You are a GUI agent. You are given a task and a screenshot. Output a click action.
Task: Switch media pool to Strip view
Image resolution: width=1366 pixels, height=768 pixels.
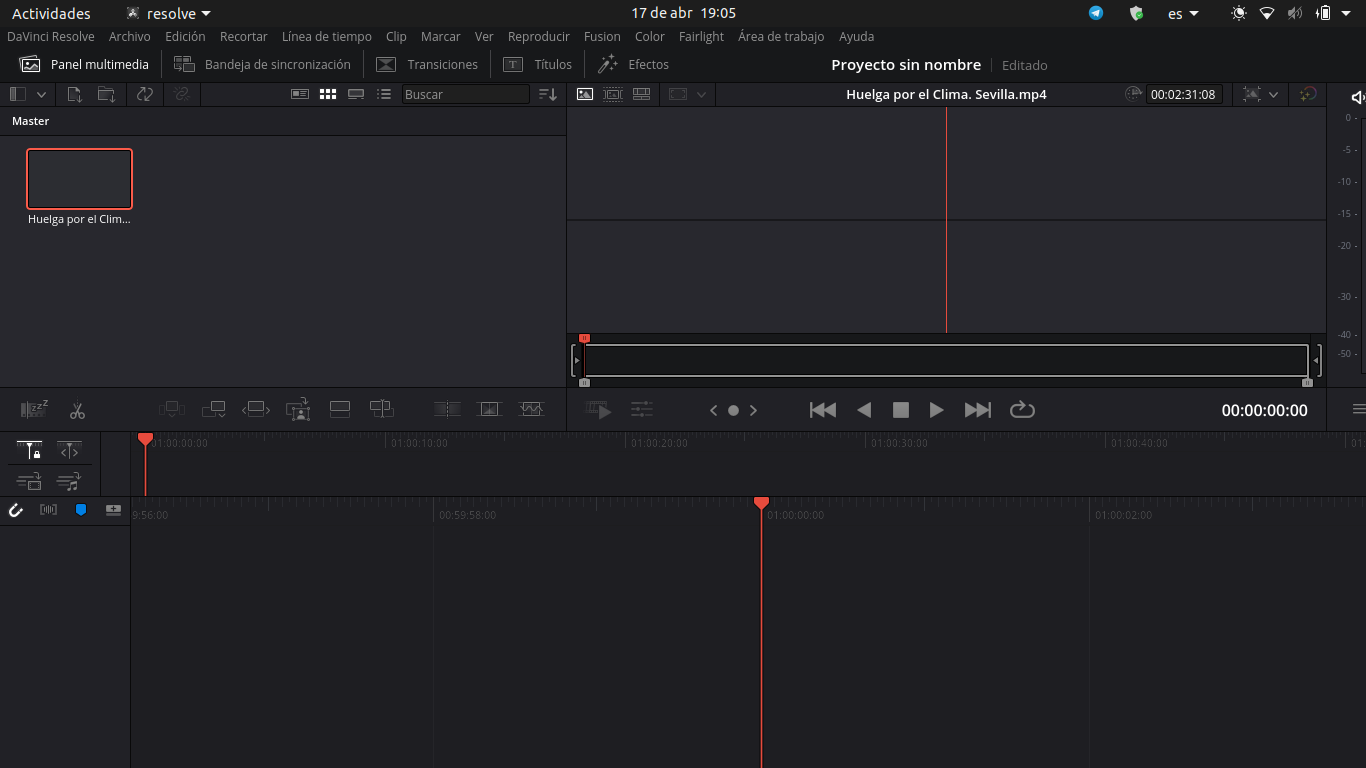pyautogui.click(x=356, y=94)
